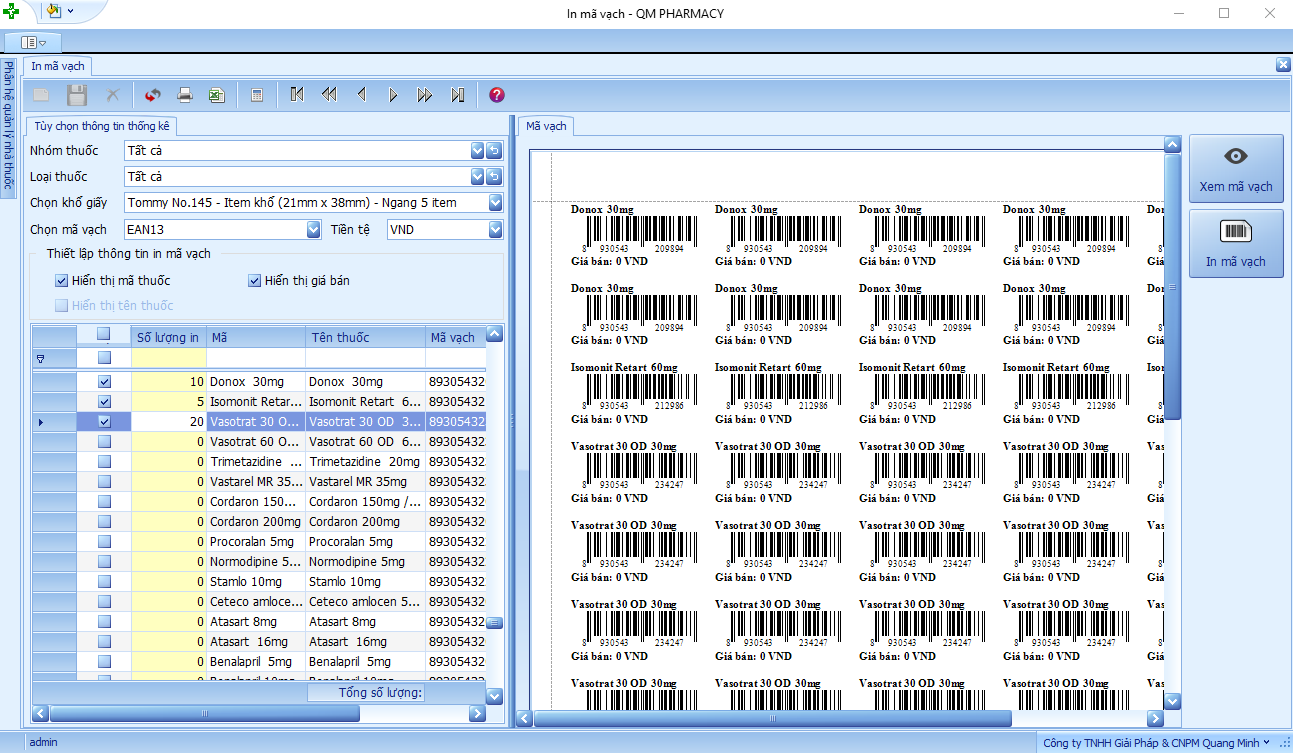Click the new document toolbar icon
The height and width of the screenshot is (753, 1293).
[x=41, y=95]
